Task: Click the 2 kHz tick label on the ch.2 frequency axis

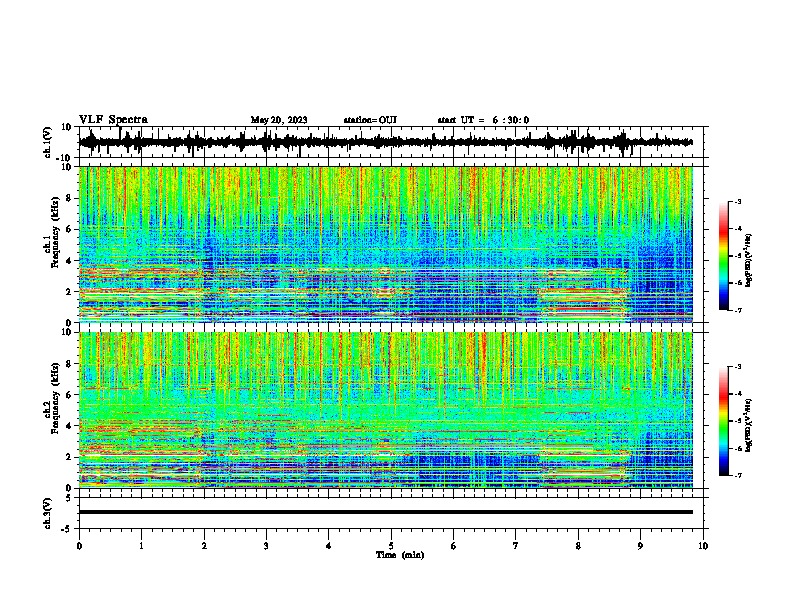Action: [70, 457]
